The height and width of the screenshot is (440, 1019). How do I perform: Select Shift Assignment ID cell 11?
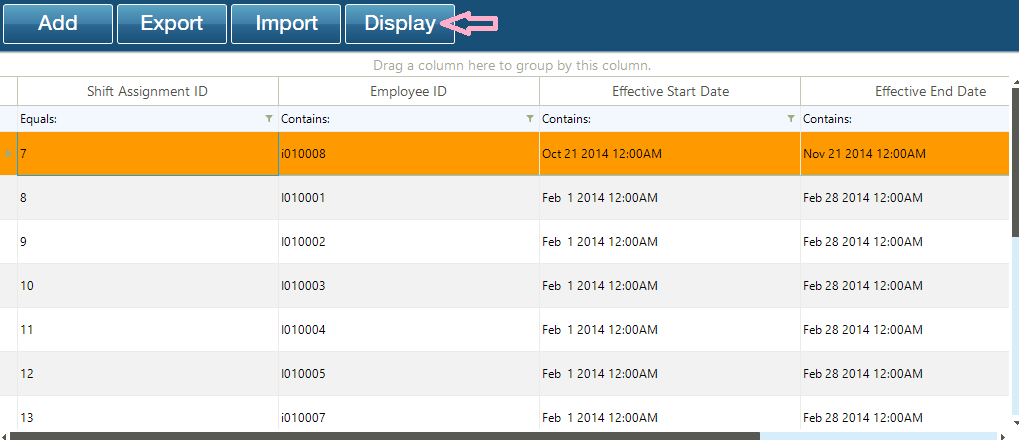click(x=148, y=330)
